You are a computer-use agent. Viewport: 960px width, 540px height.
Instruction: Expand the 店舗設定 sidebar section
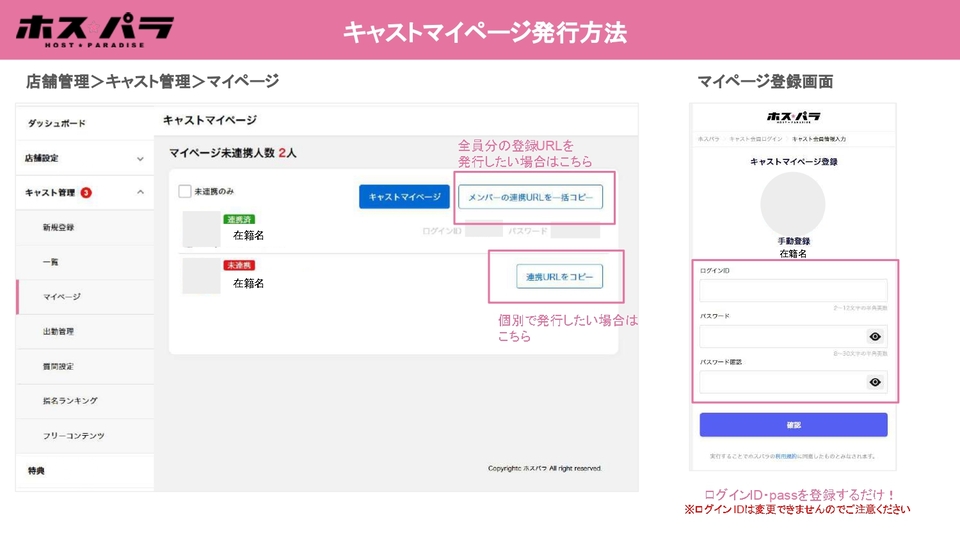(x=139, y=158)
